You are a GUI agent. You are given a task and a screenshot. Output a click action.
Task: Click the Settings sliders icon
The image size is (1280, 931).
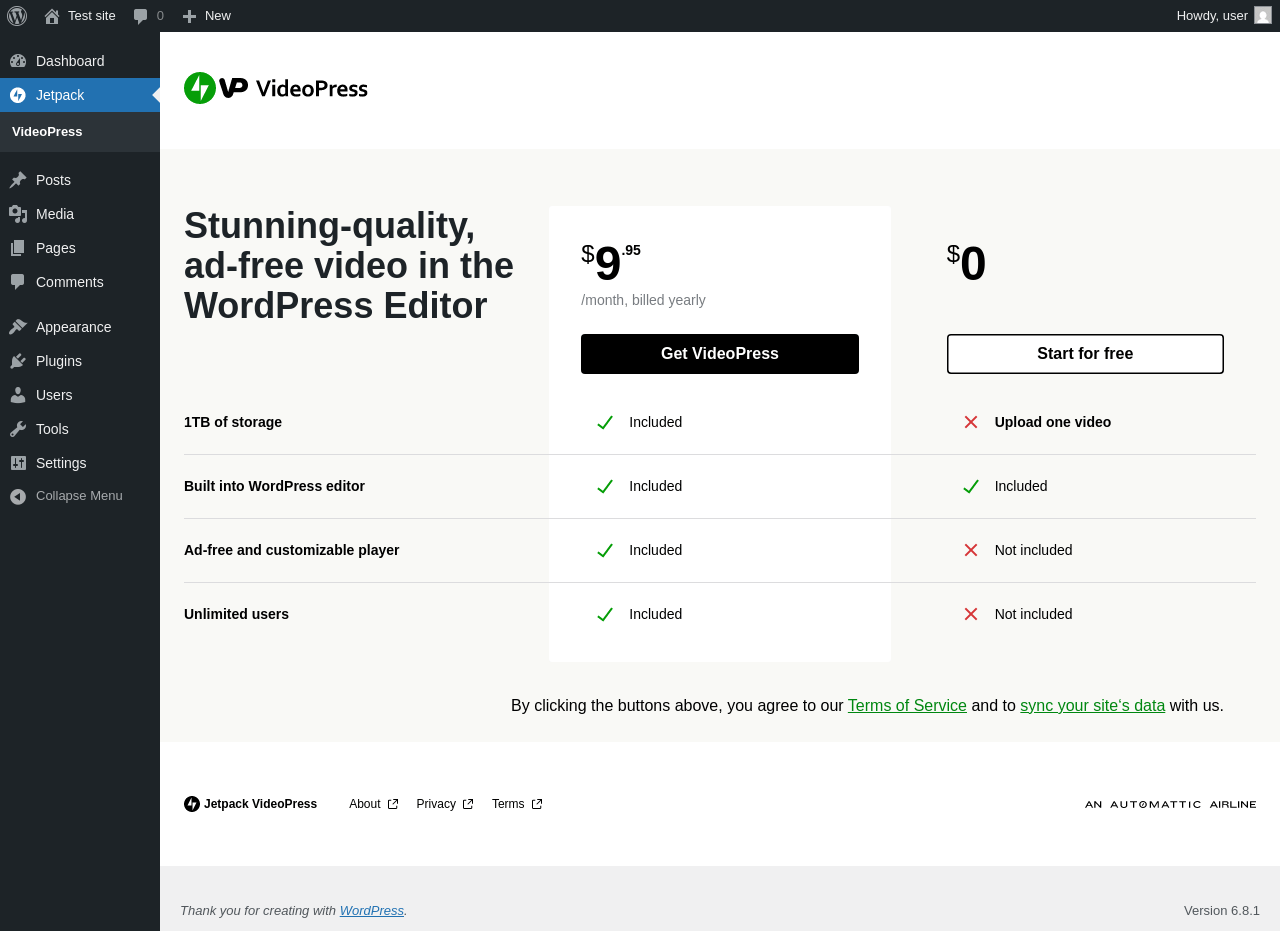click(18, 463)
